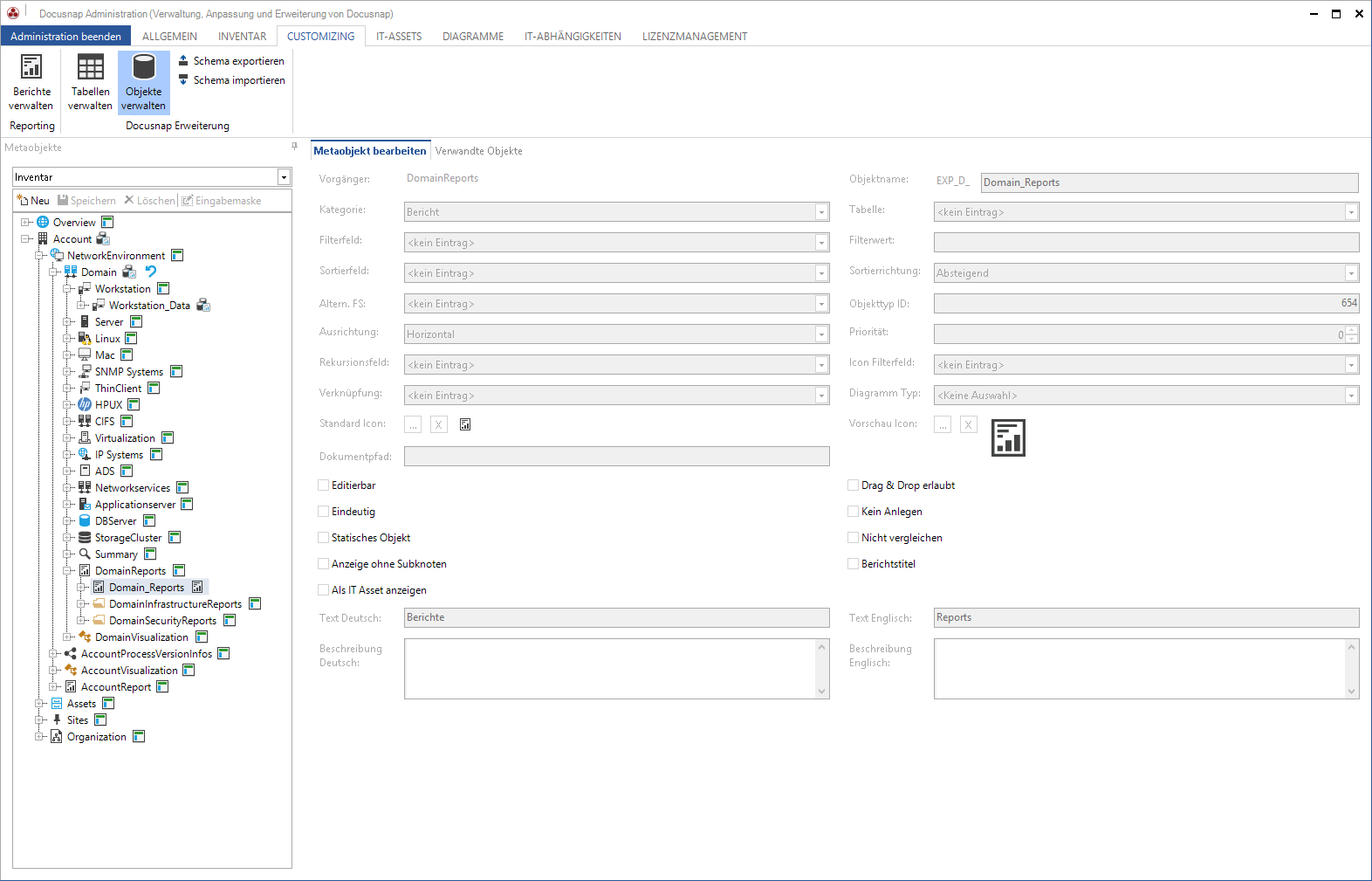Click the Beschreibung Englisch text area
This screenshot has height=881, width=1372.
click(1146, 669)
